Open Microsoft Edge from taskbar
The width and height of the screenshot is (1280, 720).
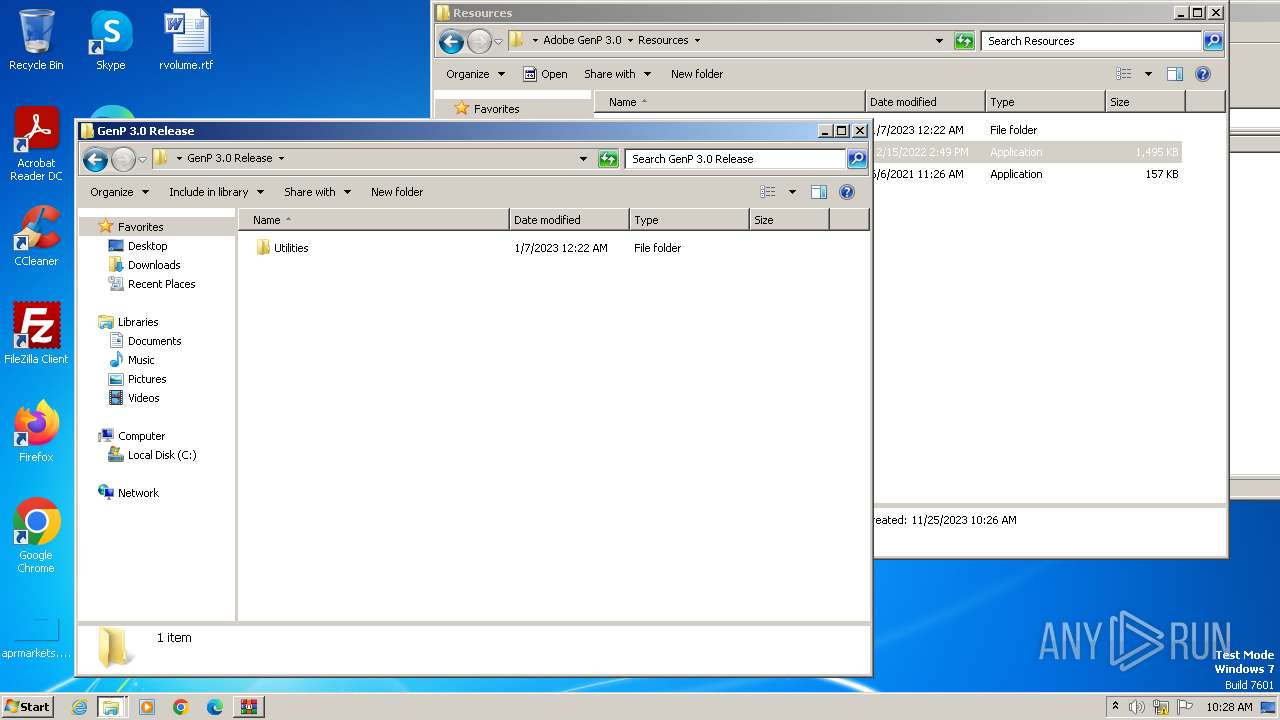[214, 707]
